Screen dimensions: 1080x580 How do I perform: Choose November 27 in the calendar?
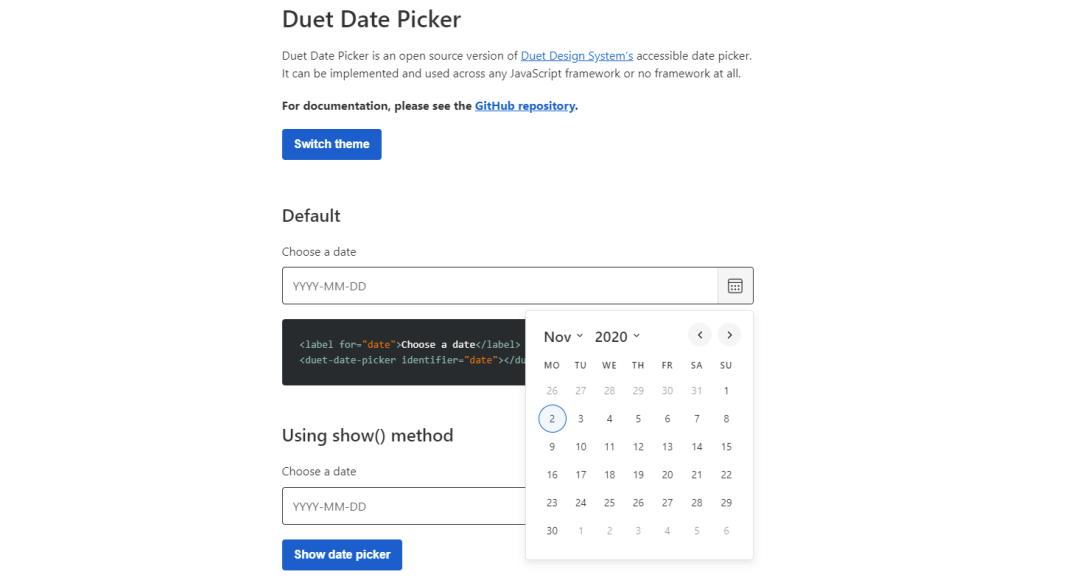pos(667,503)
